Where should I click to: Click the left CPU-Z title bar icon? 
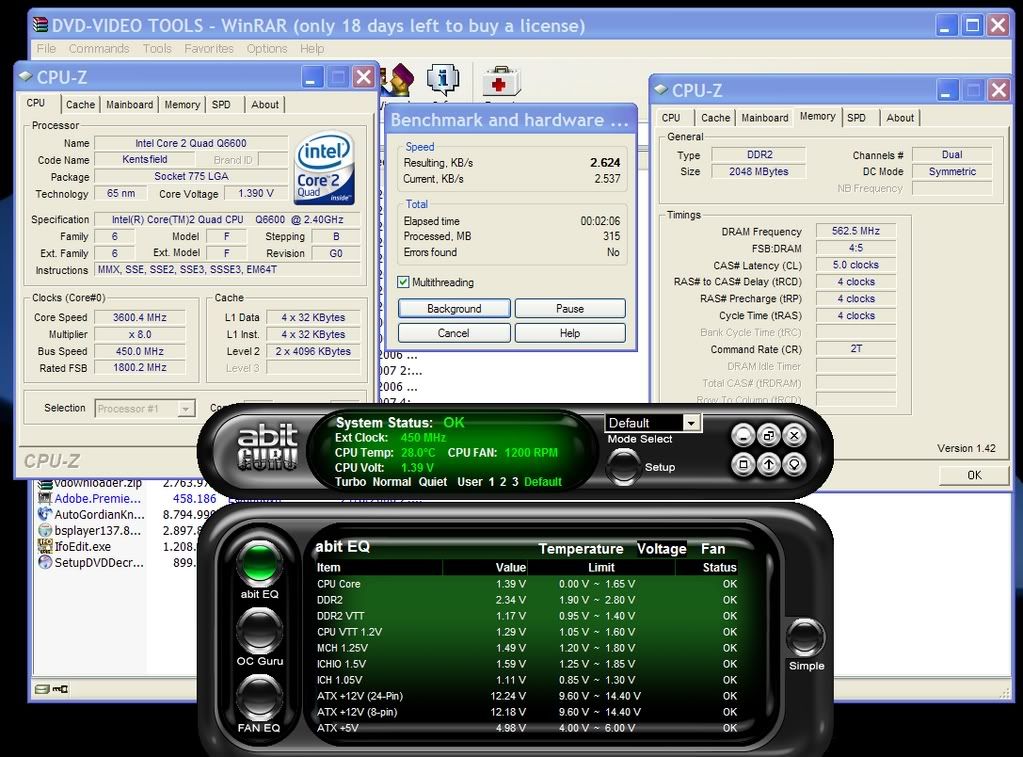tap(26, 76)
